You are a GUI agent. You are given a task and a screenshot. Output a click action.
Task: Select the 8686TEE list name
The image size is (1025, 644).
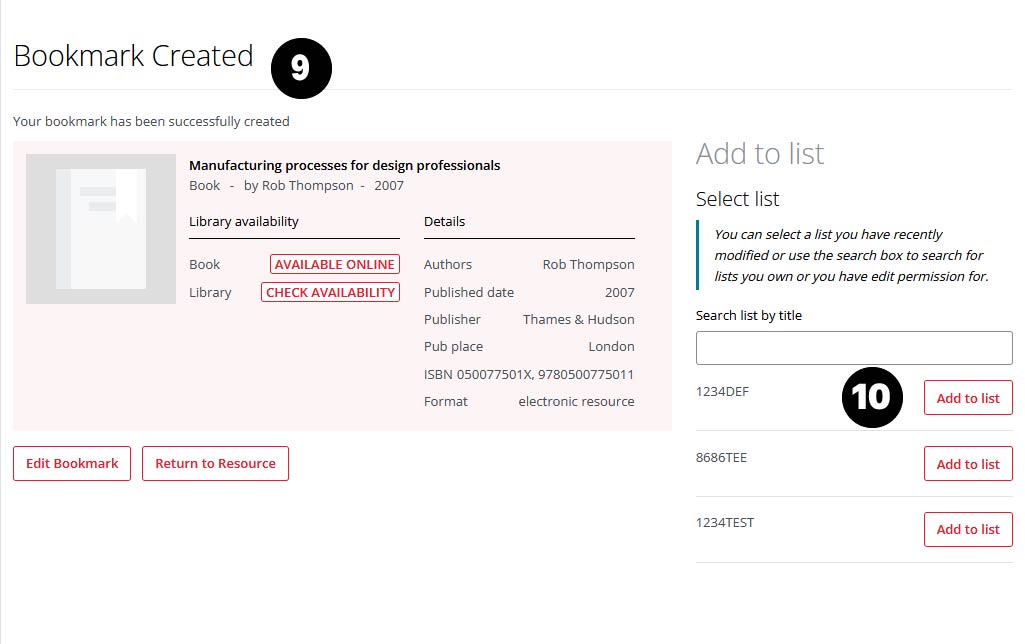click(721, 458)
